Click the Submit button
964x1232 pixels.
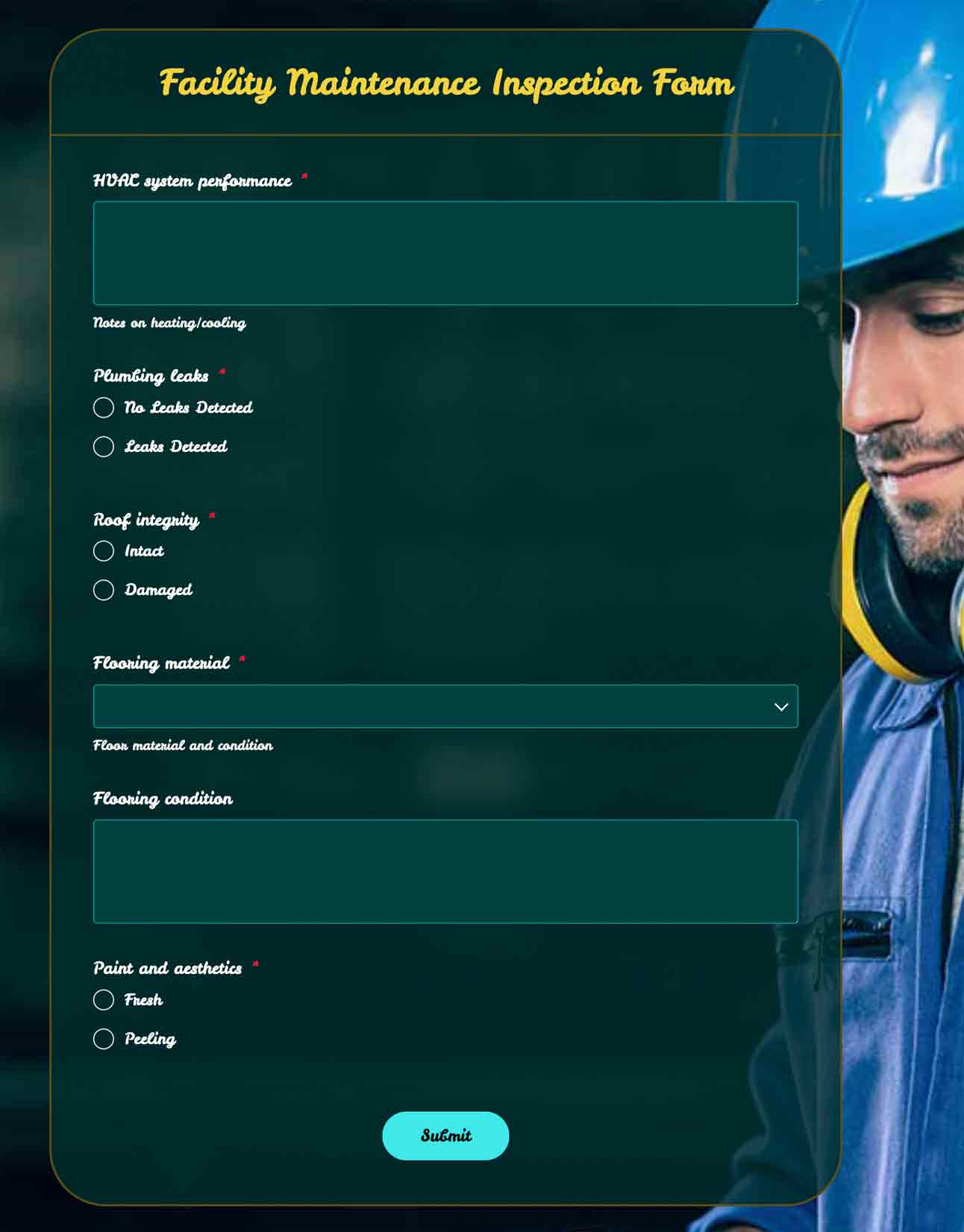[x=445, y=1136]
